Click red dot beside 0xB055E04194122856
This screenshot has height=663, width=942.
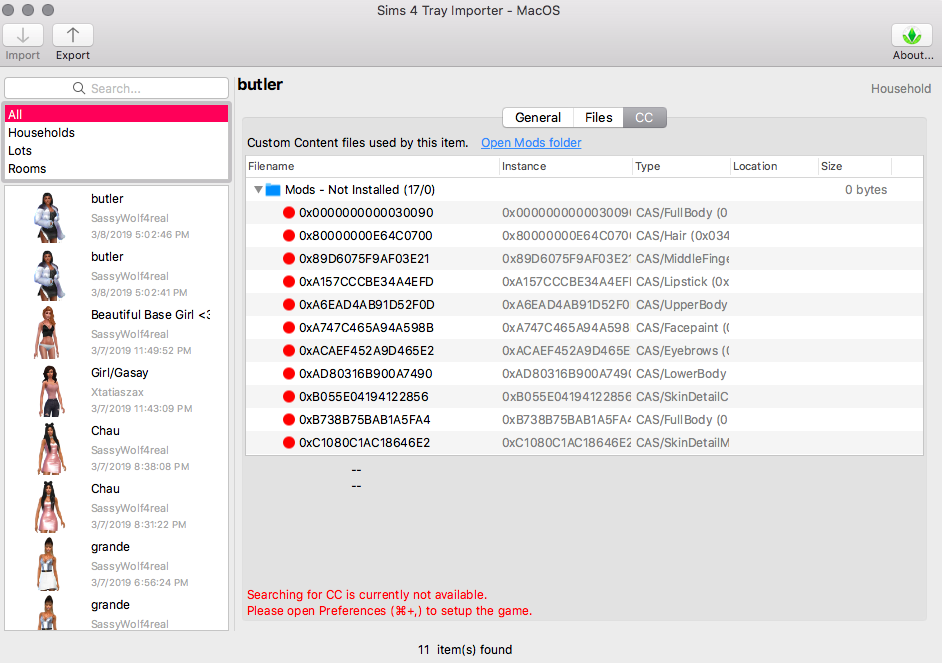[x=289, y=397]
